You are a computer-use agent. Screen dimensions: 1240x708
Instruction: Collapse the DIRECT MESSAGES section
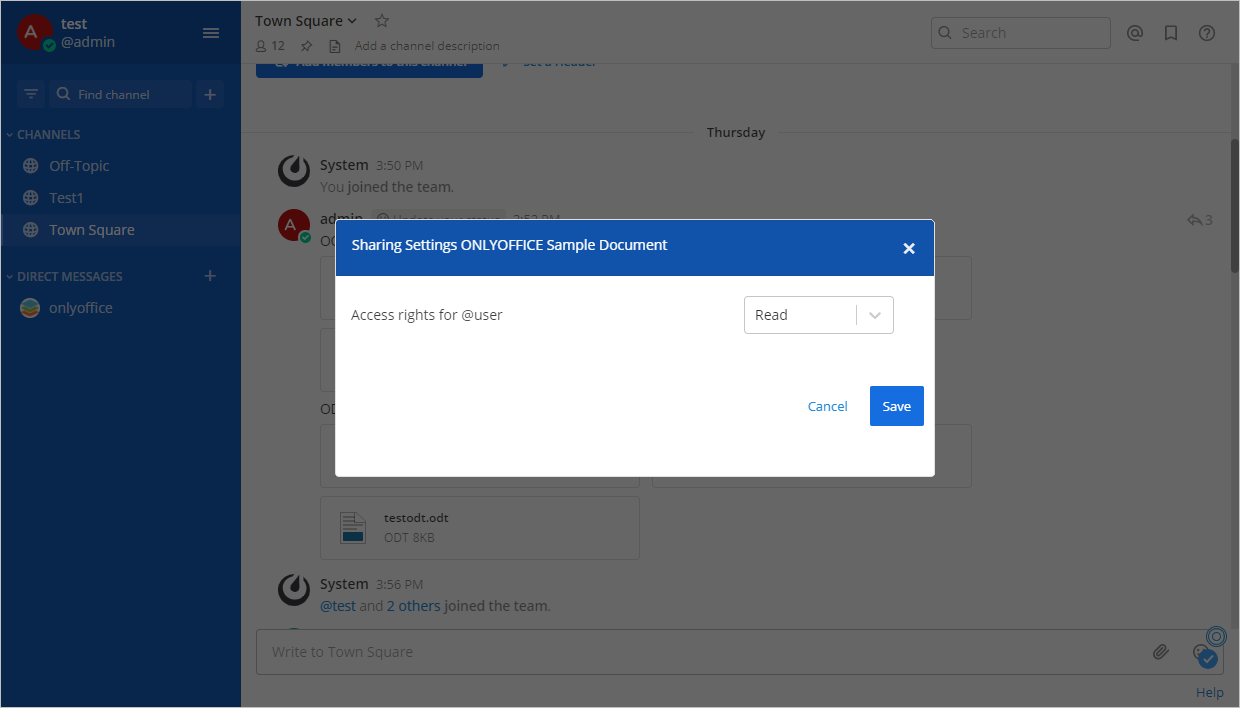[x=69, y=276]
